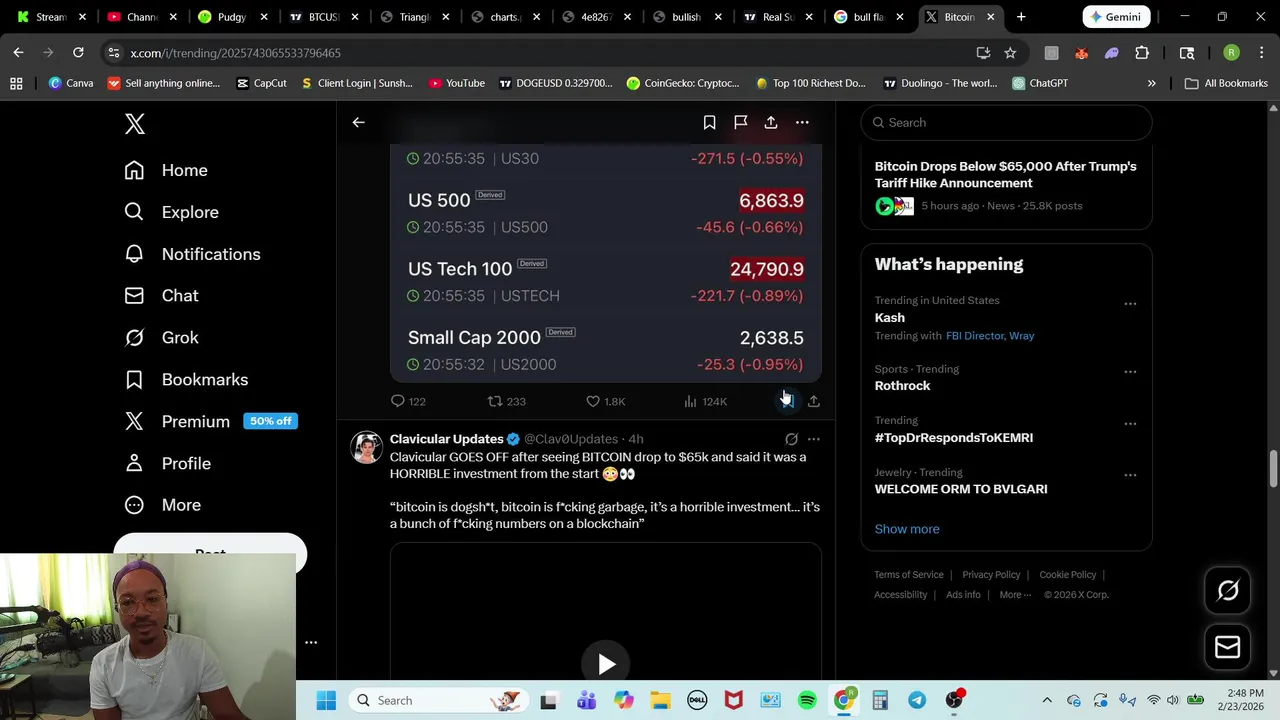Open All Bookmarks folder
This screenshot has height=720, width=1280.
point(1226,83)
